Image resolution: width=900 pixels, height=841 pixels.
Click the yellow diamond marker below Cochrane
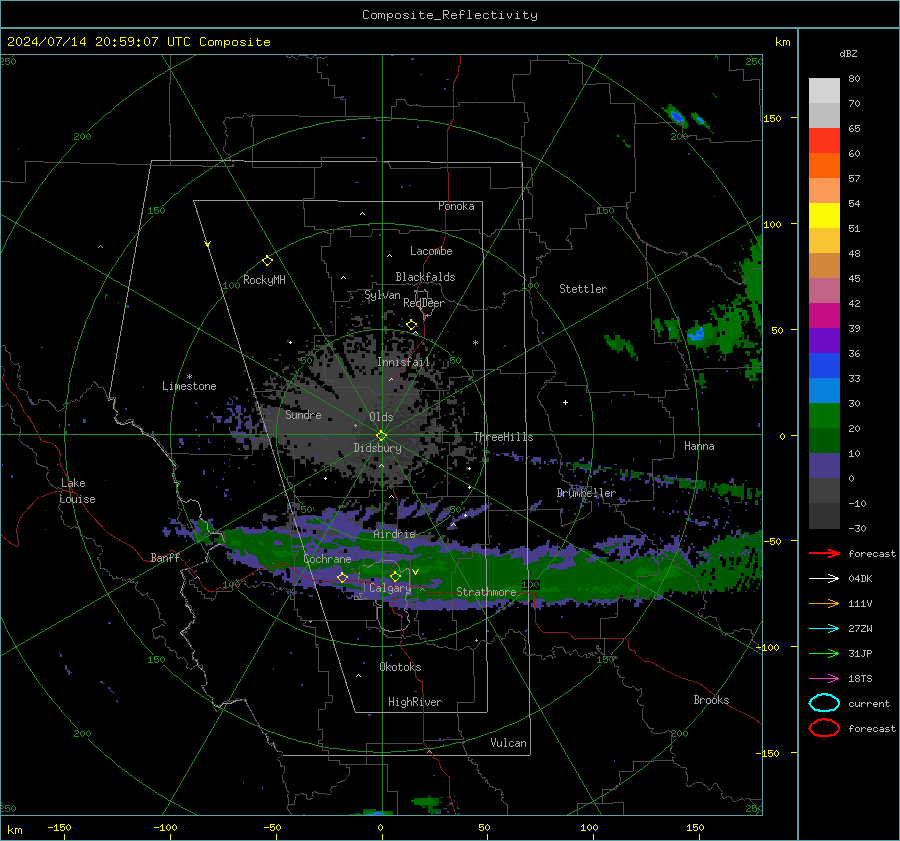point(342,577)
